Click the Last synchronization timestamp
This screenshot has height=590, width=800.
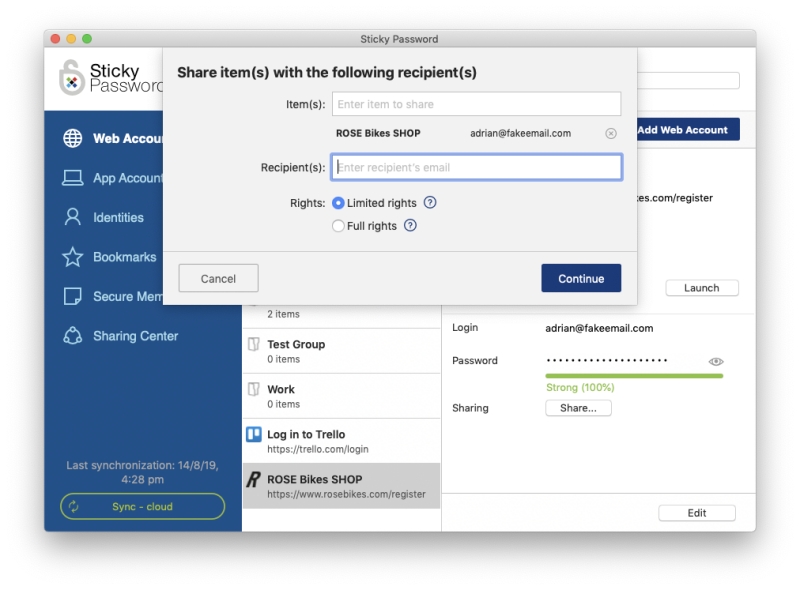tap(142, 472)
